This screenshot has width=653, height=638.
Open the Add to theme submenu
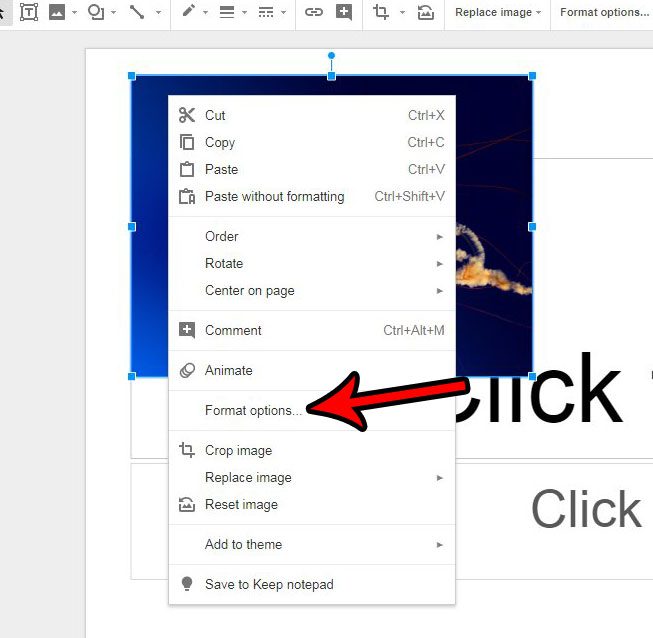click(x=312, y=545)
